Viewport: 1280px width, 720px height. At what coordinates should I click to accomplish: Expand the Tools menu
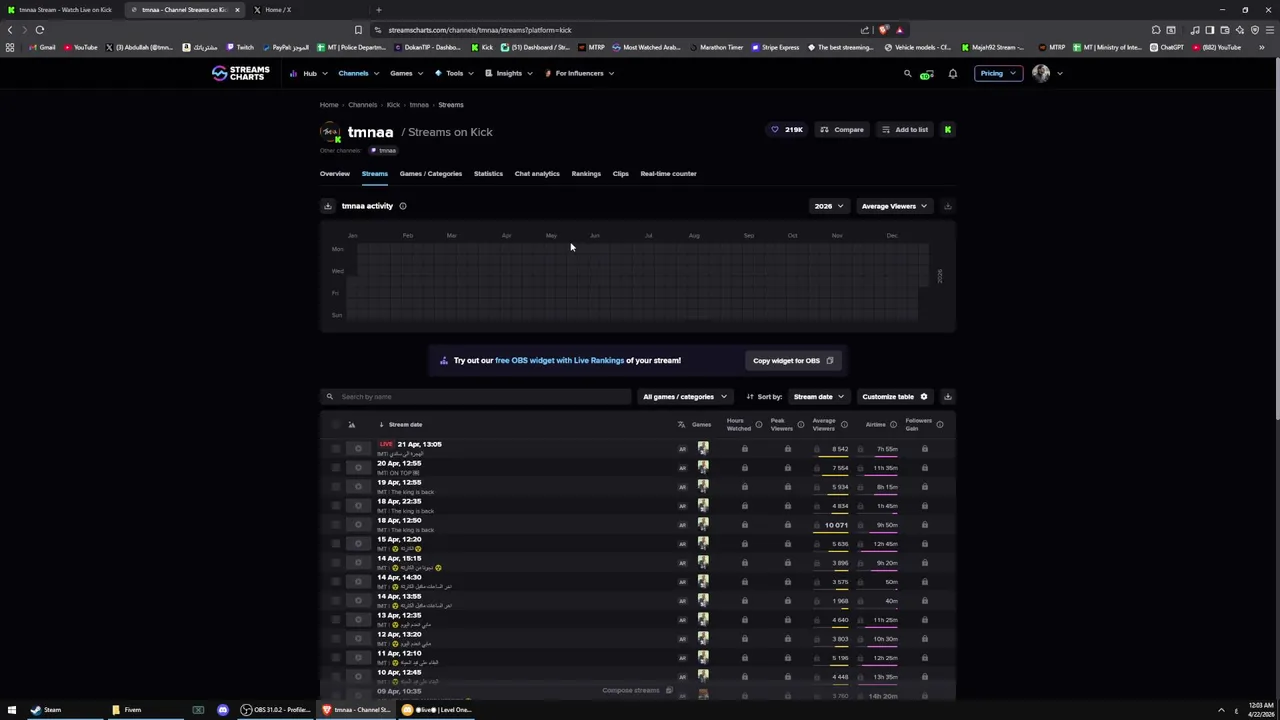(454, 73)
